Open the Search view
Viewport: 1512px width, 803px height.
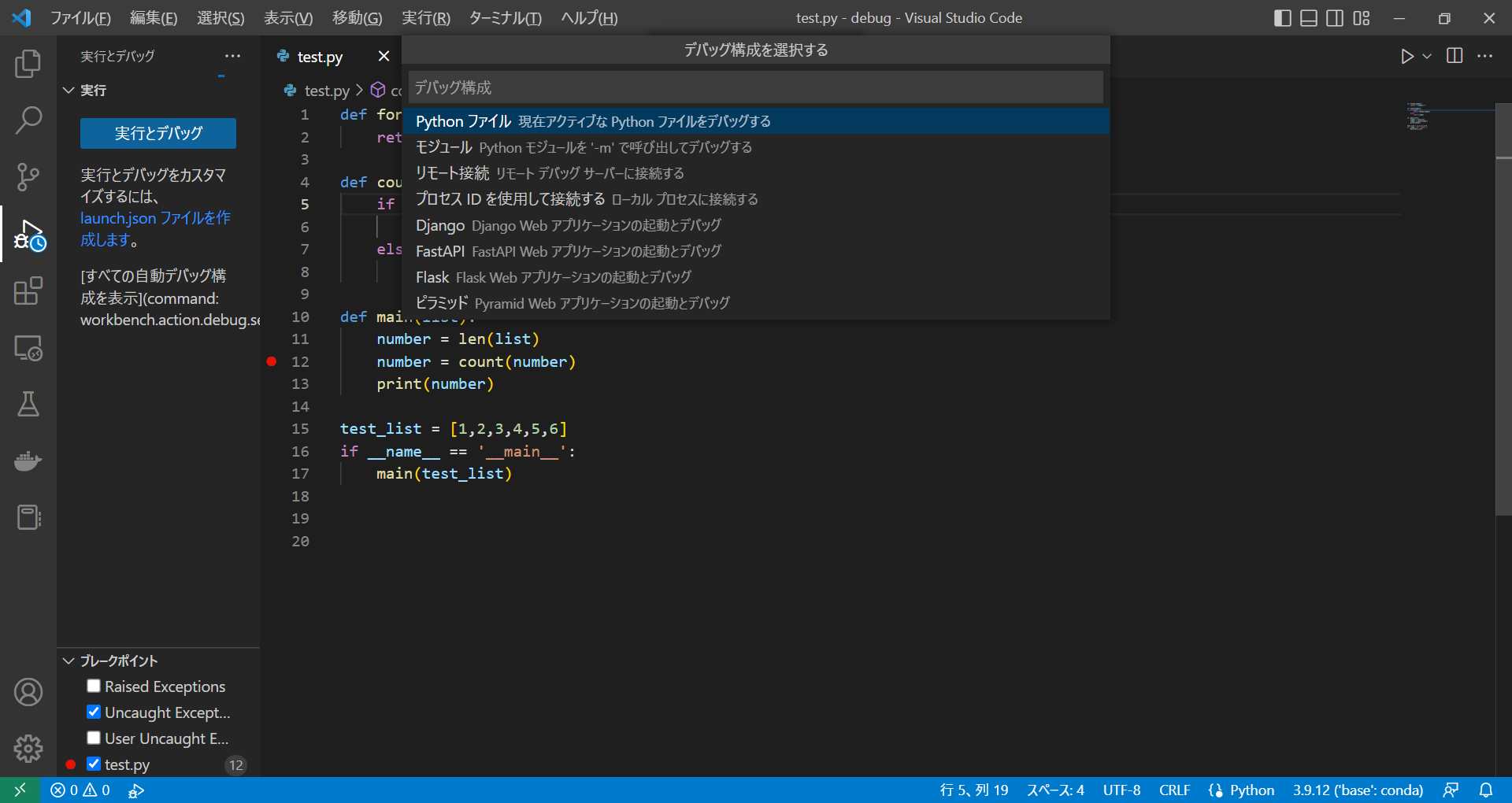(28, 120)
